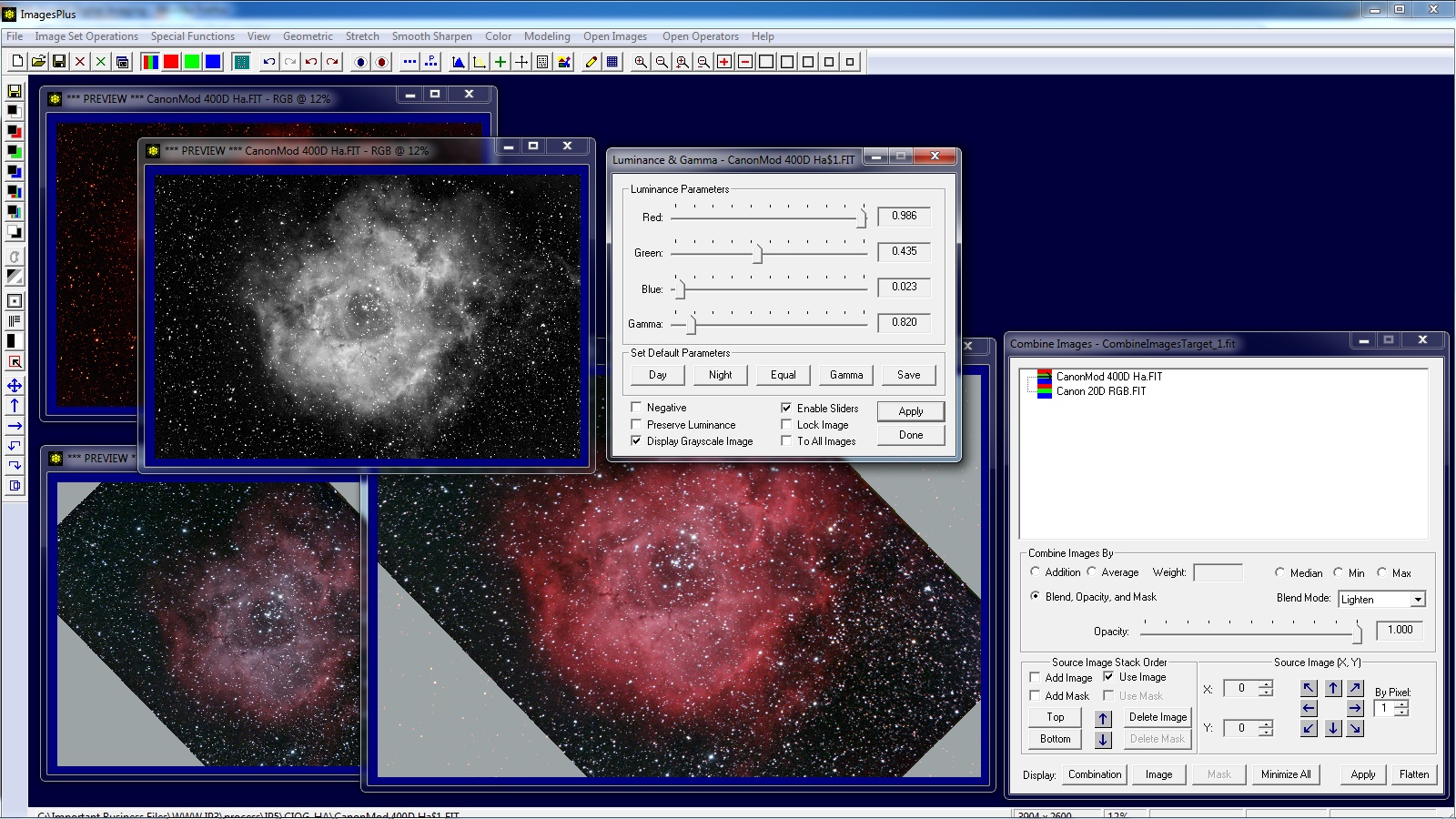
Task: Click the Red luminance value field
Action: 904,216
